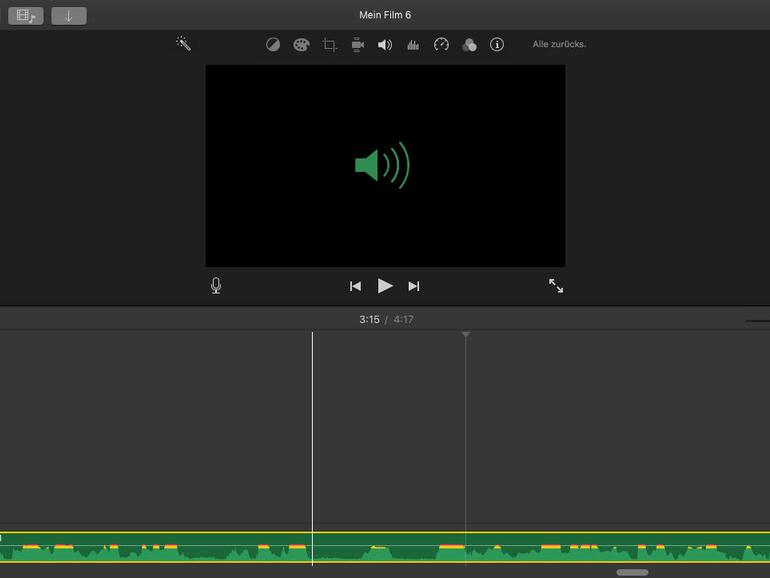The image size is (770, 578).
Task: Play the movie in full screen
Action: tap(556, 285)
